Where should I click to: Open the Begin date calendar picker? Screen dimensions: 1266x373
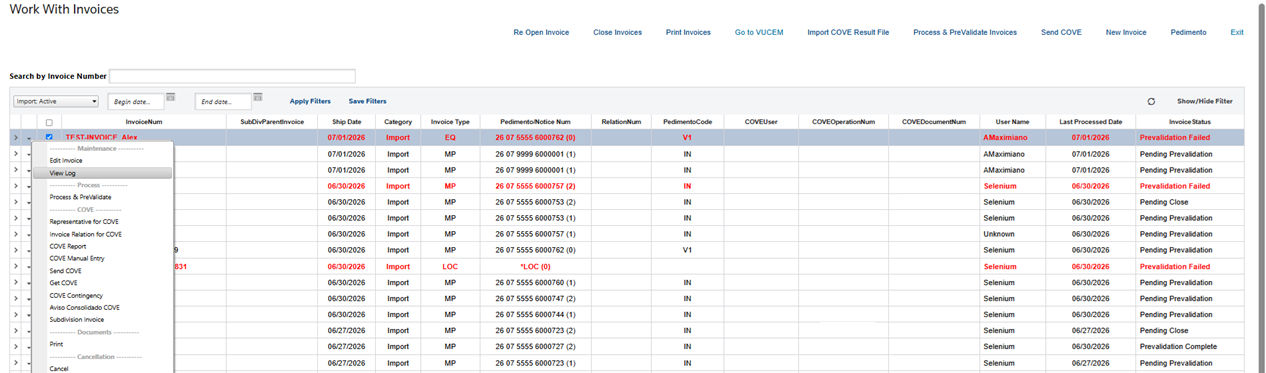pos(170,97)
